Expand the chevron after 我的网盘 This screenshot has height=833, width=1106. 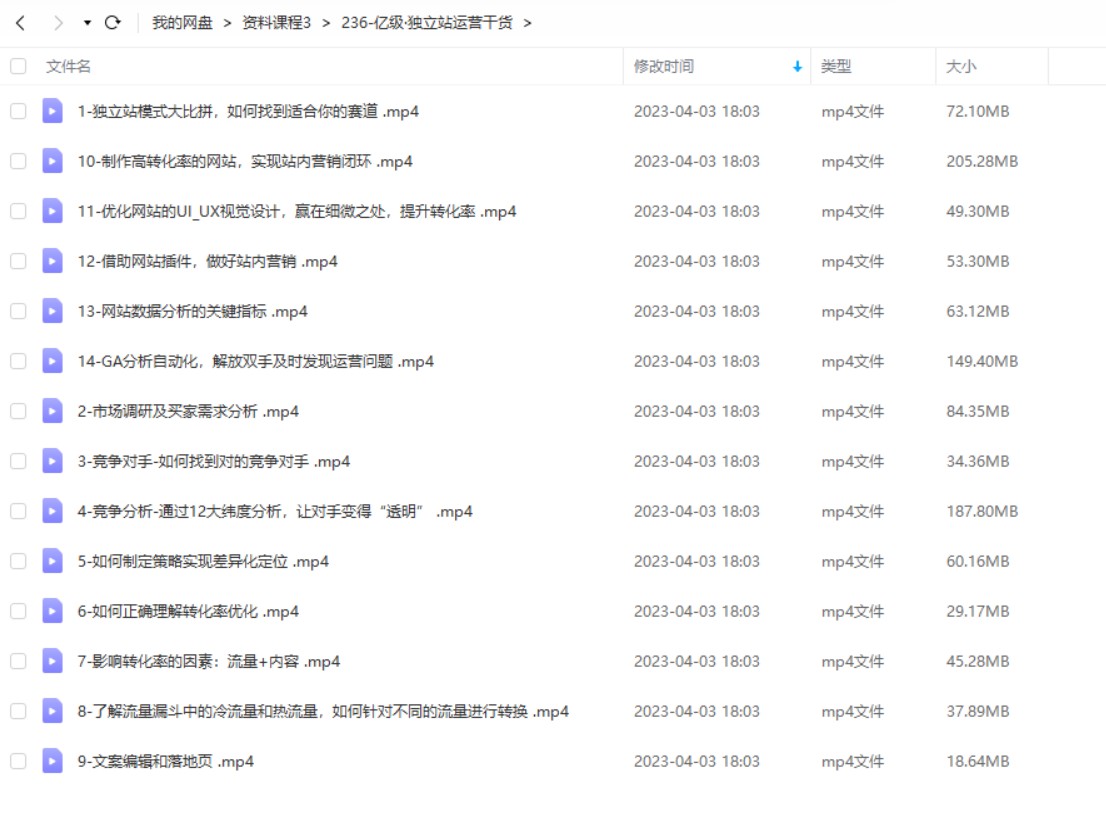(227, 23)
